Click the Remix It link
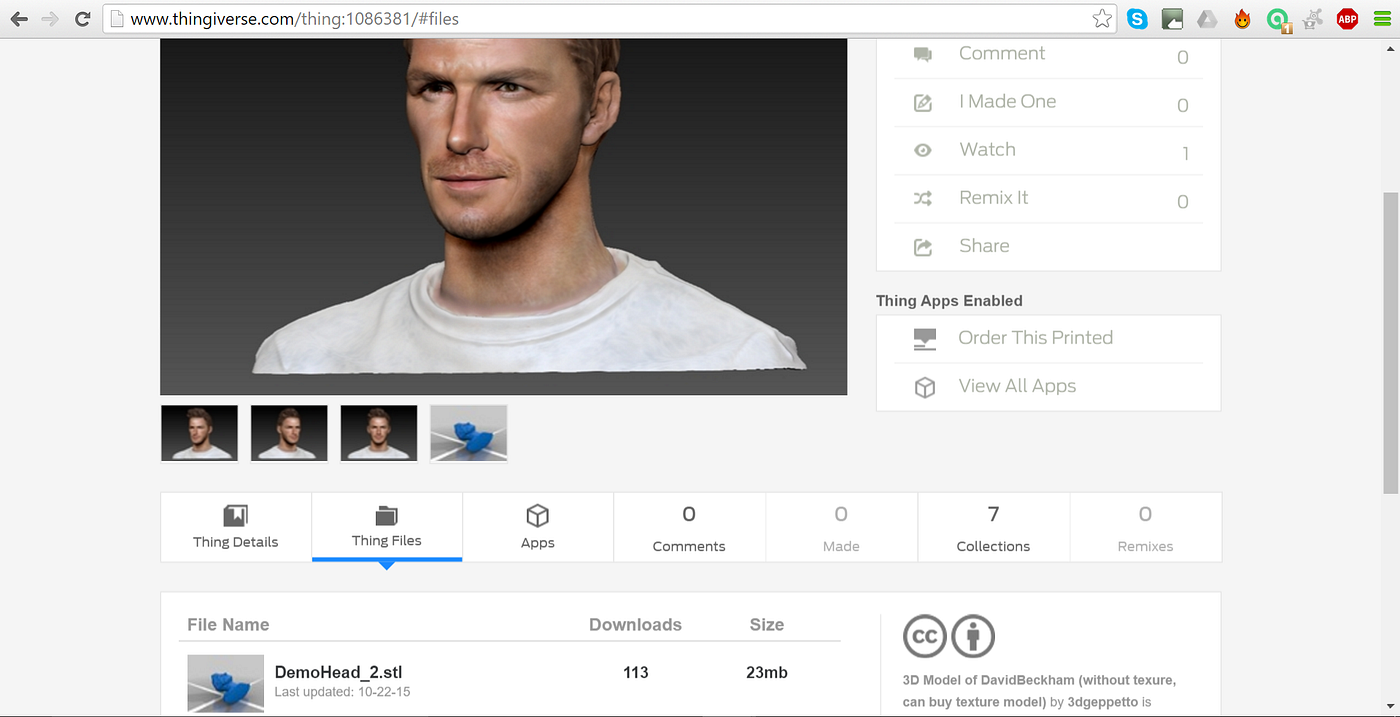1400x717 pixels. tap(993, 198)
